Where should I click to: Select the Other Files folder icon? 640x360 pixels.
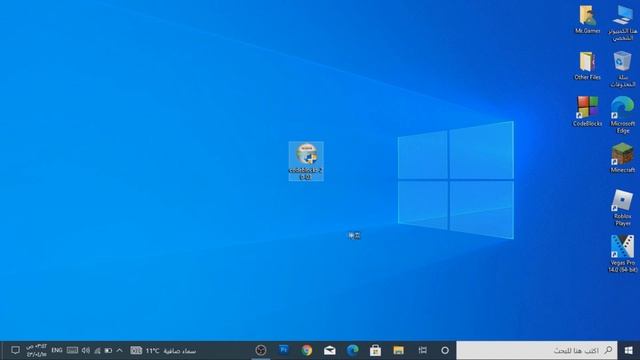(x=587, y=65)
